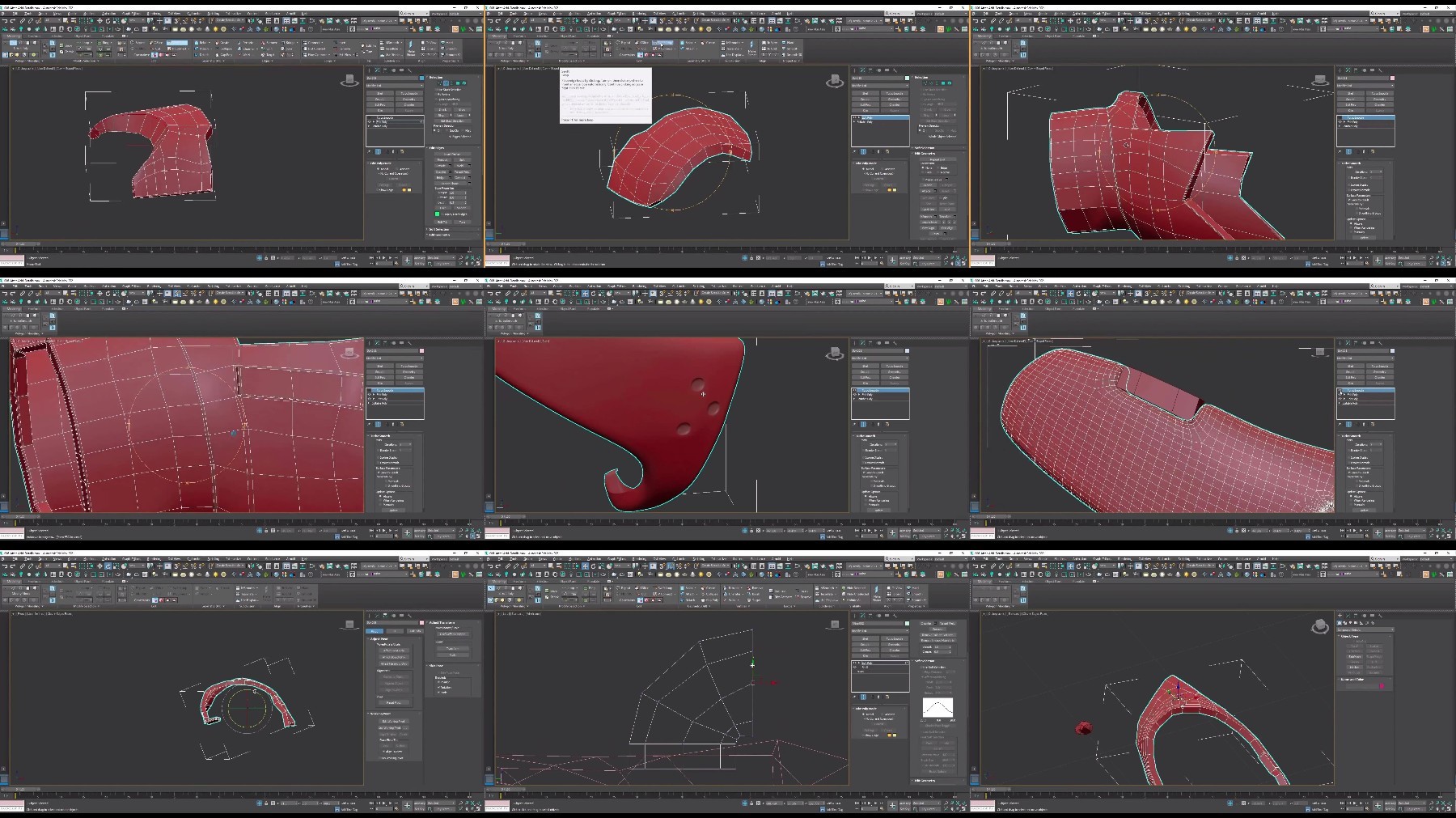This screenshot has width=1456, height=818.
Task: Click the time slider in the three-dimples screenshot
Action: [x=506, y=516]
